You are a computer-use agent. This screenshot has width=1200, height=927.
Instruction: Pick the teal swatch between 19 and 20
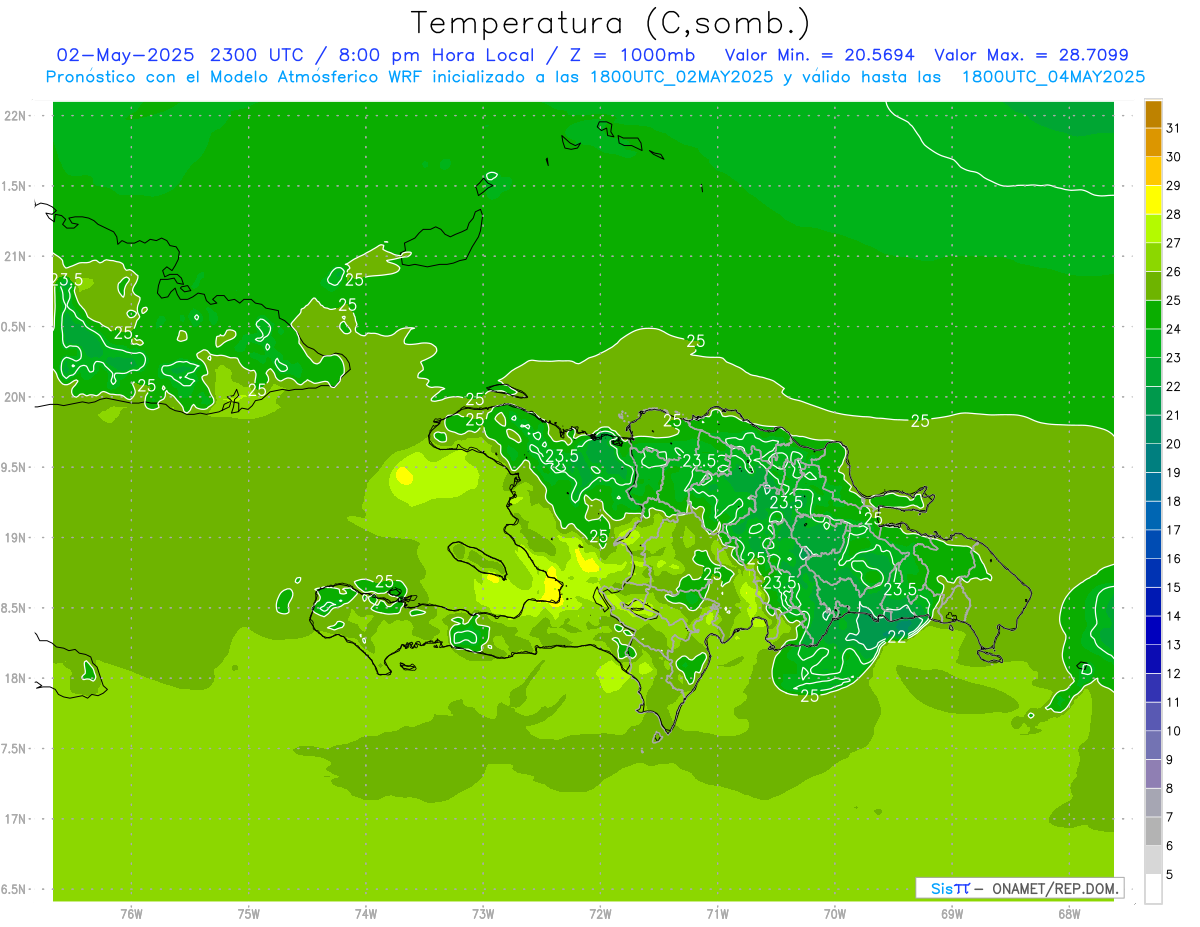point(1153,458)
